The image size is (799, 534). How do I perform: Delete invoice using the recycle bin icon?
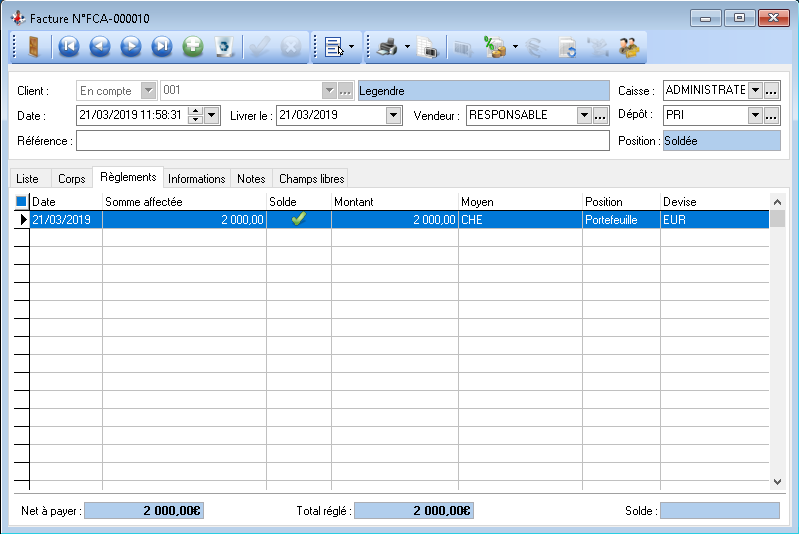224,46
